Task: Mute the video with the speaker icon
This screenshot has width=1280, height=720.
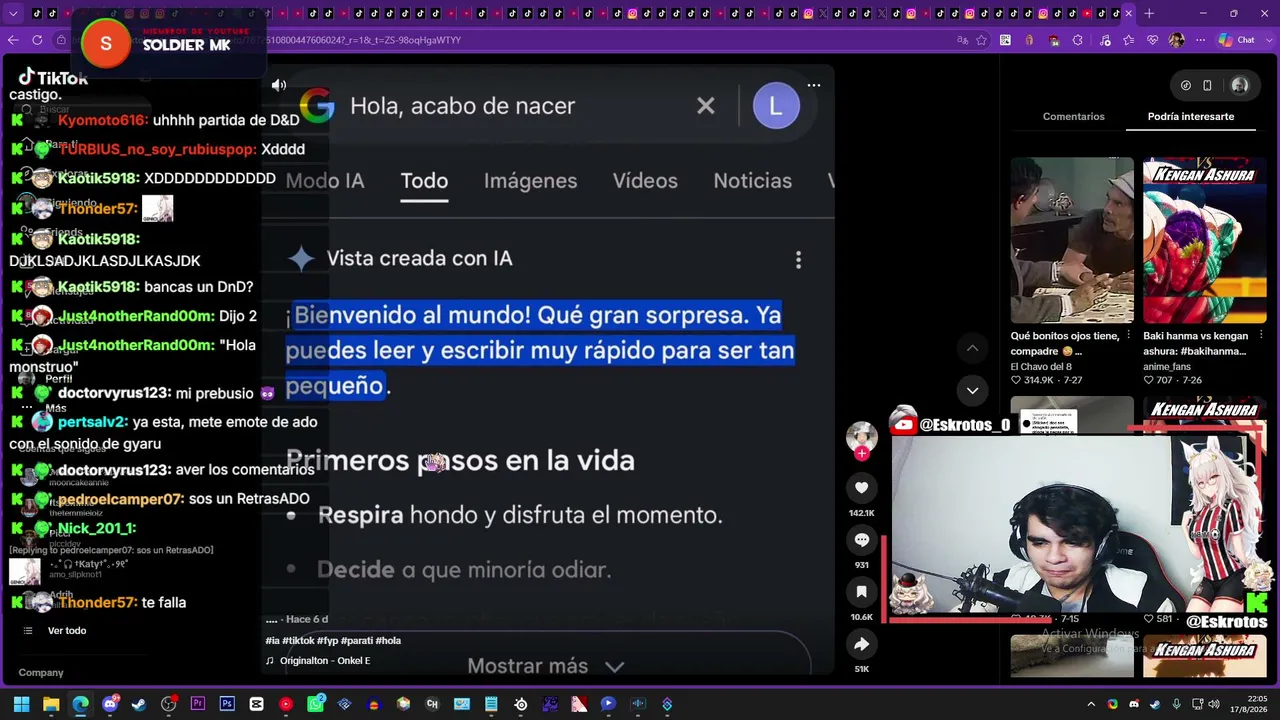Action: (279, 85)
